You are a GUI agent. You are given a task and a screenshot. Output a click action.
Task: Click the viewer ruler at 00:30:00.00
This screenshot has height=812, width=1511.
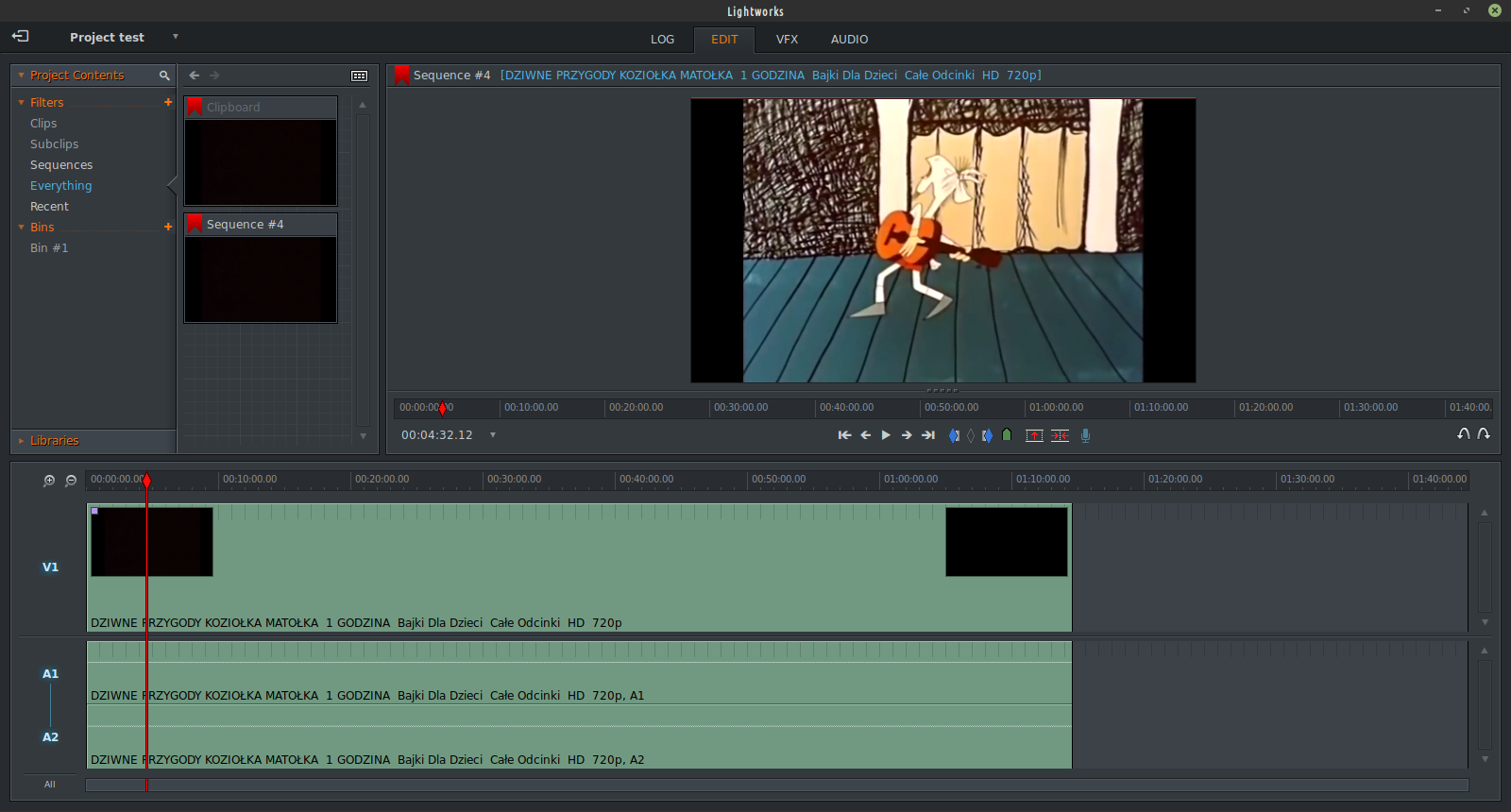(x=740, y=408)
